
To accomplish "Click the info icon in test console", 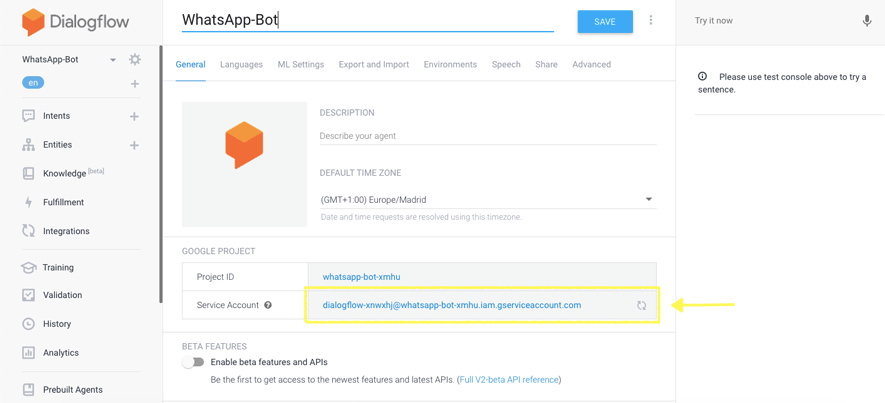I will [x=702, y=76].
